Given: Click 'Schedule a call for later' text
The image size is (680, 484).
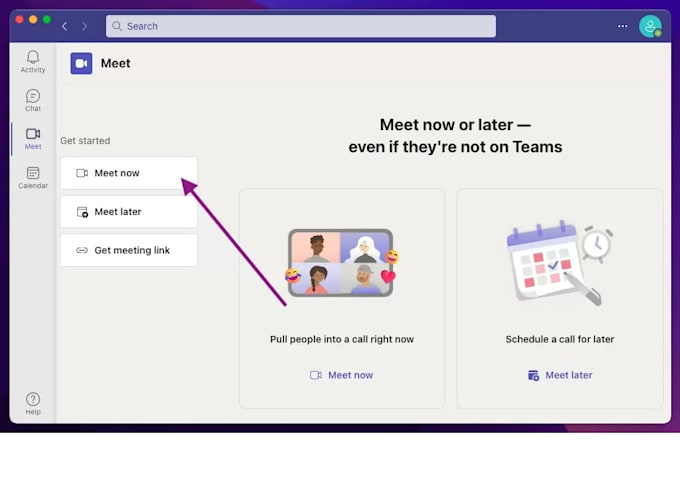Looking at the screenshot, I should coord(559,339).
